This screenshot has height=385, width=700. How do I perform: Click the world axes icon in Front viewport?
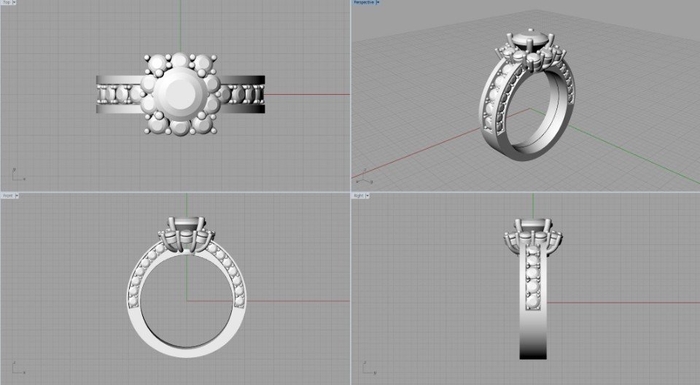tap(18, 368)
